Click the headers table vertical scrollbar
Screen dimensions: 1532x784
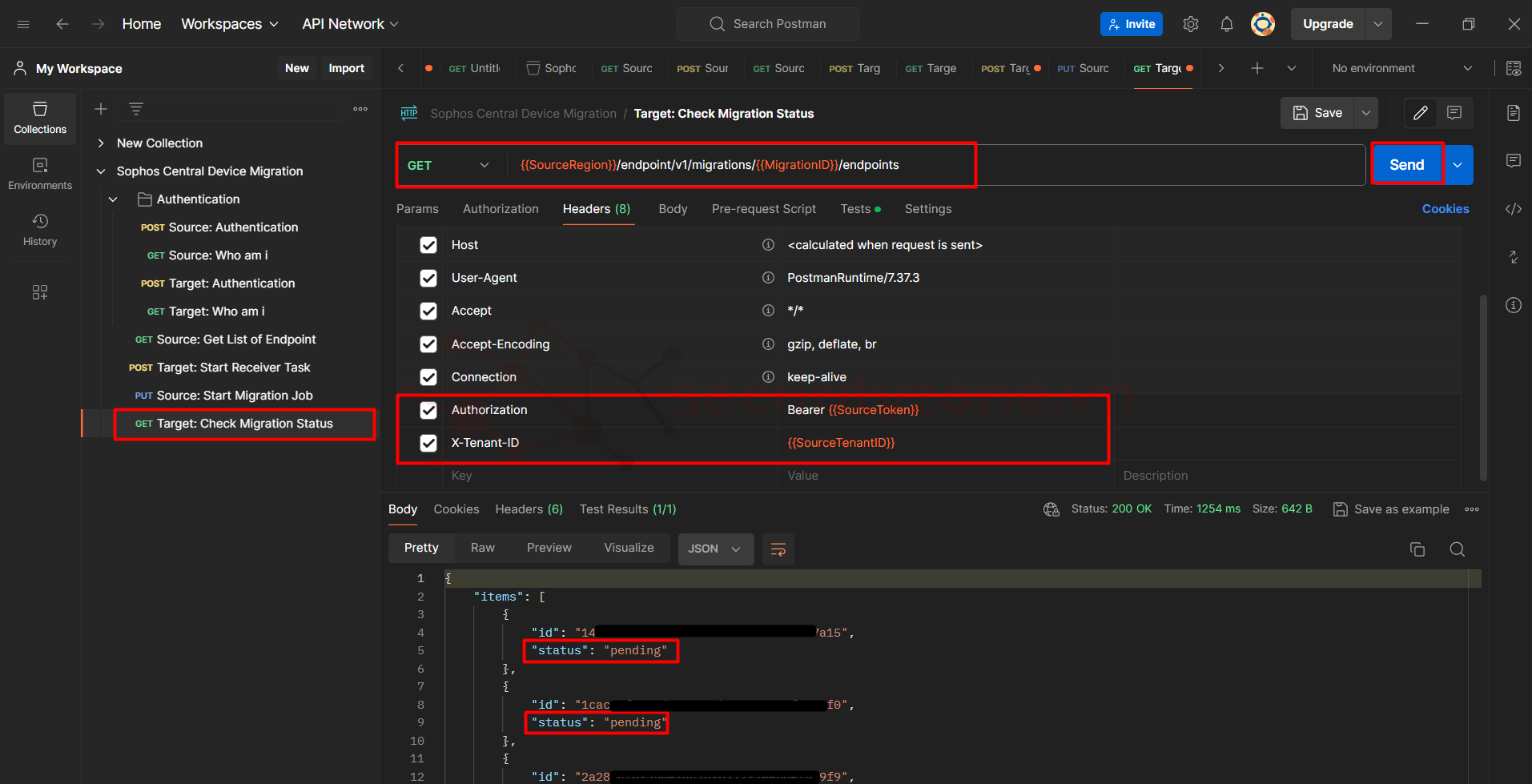[x=1483, y=388]
